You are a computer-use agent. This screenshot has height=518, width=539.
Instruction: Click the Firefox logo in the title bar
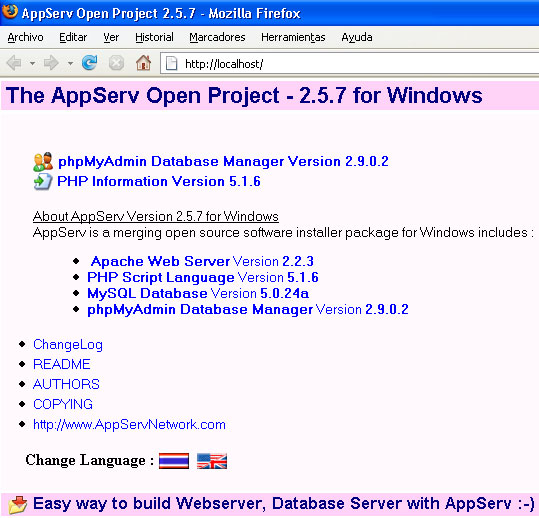coord(10,11)
